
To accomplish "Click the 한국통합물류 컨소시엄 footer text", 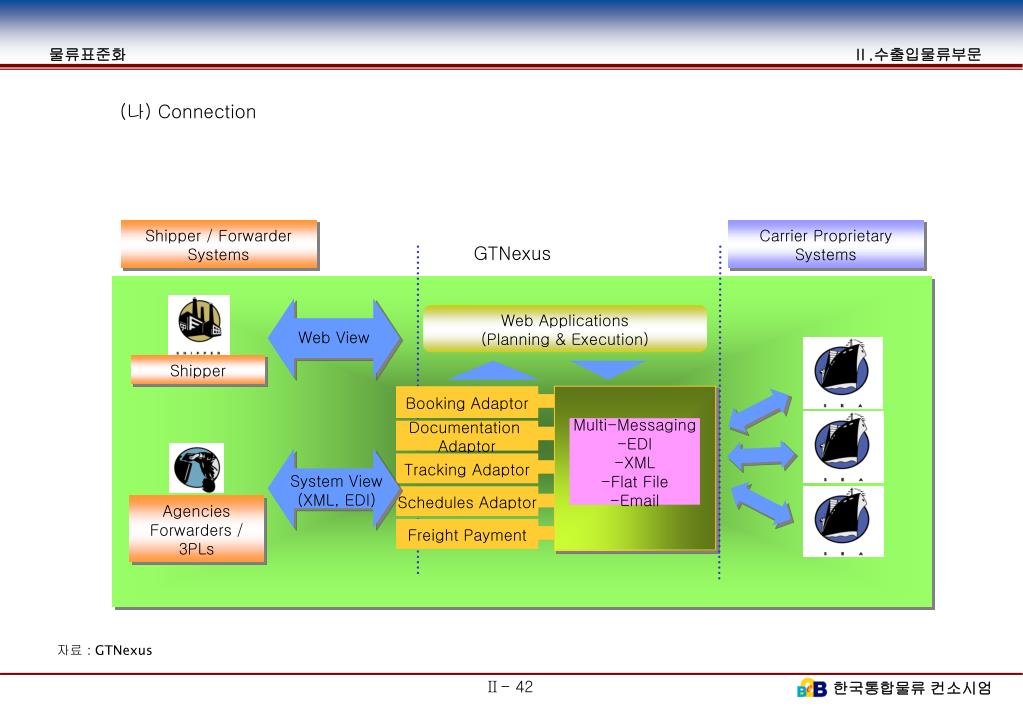I will (x=913, y=688).
